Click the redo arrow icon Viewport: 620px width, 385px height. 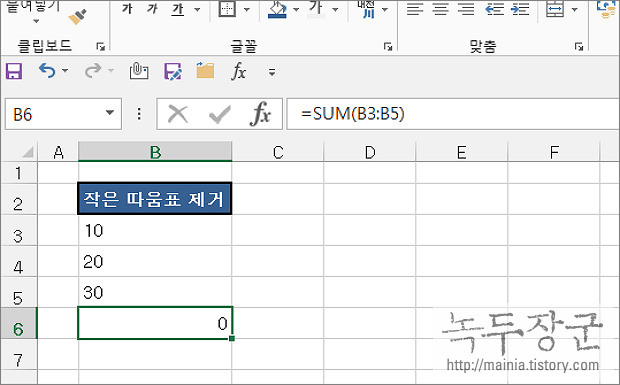point(93,71)
